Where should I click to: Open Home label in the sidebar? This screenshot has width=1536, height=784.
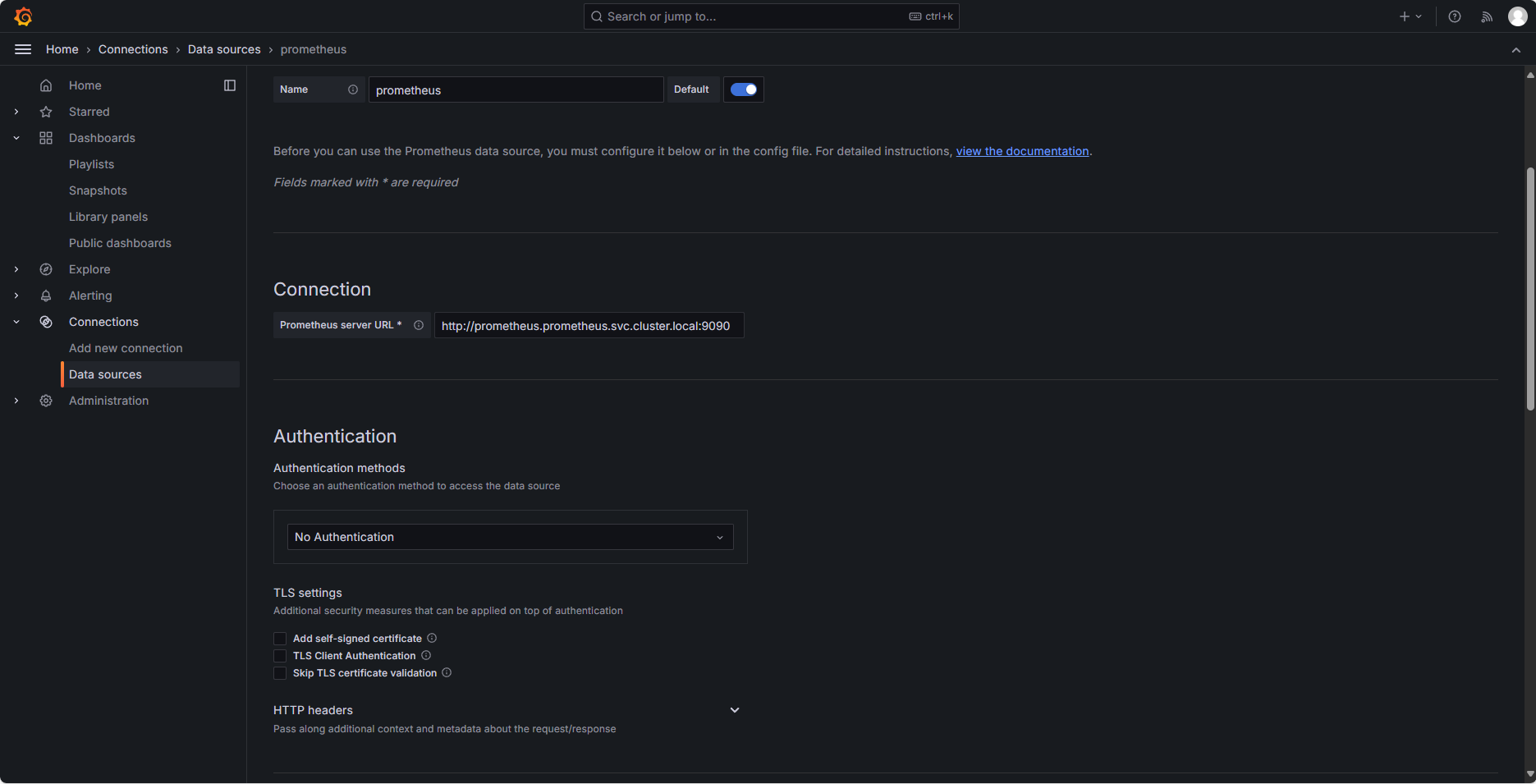click(x=85, y=85)
